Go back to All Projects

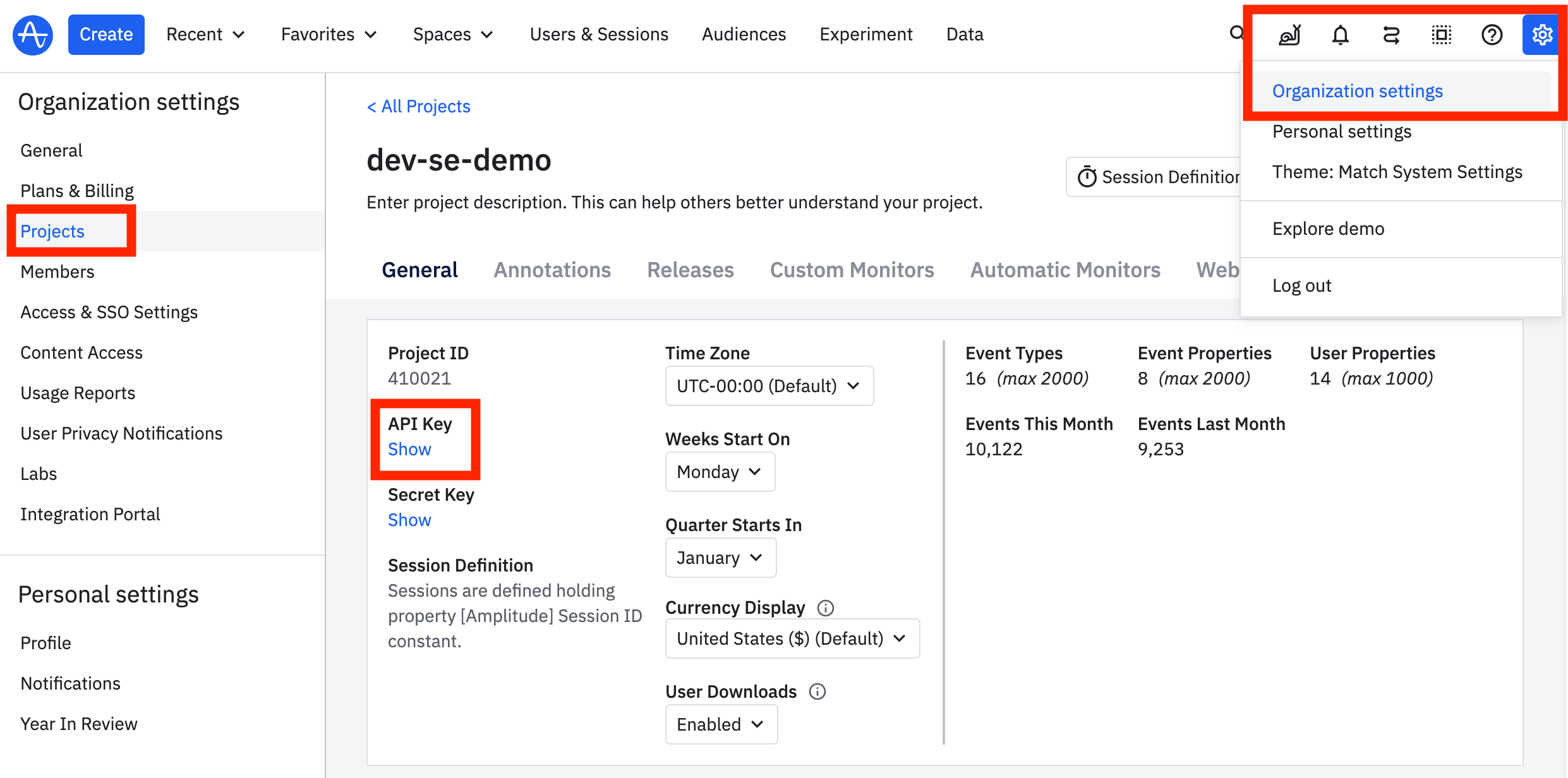coord(419,106)
